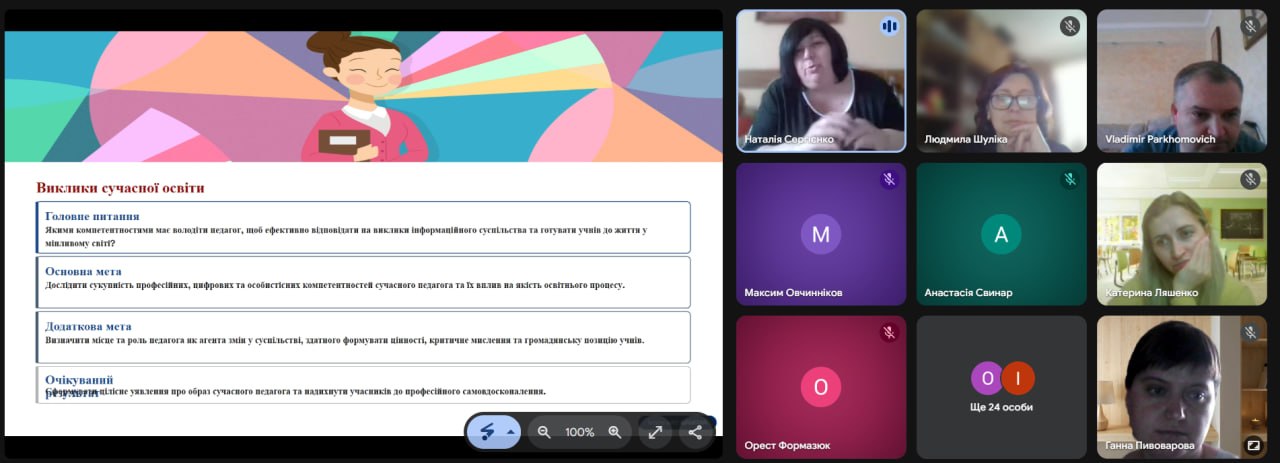Image resolution: width=1280 pixels, height=463 pixels.
Task: Click the share icon in presentation toolbar
Action: 695,432
